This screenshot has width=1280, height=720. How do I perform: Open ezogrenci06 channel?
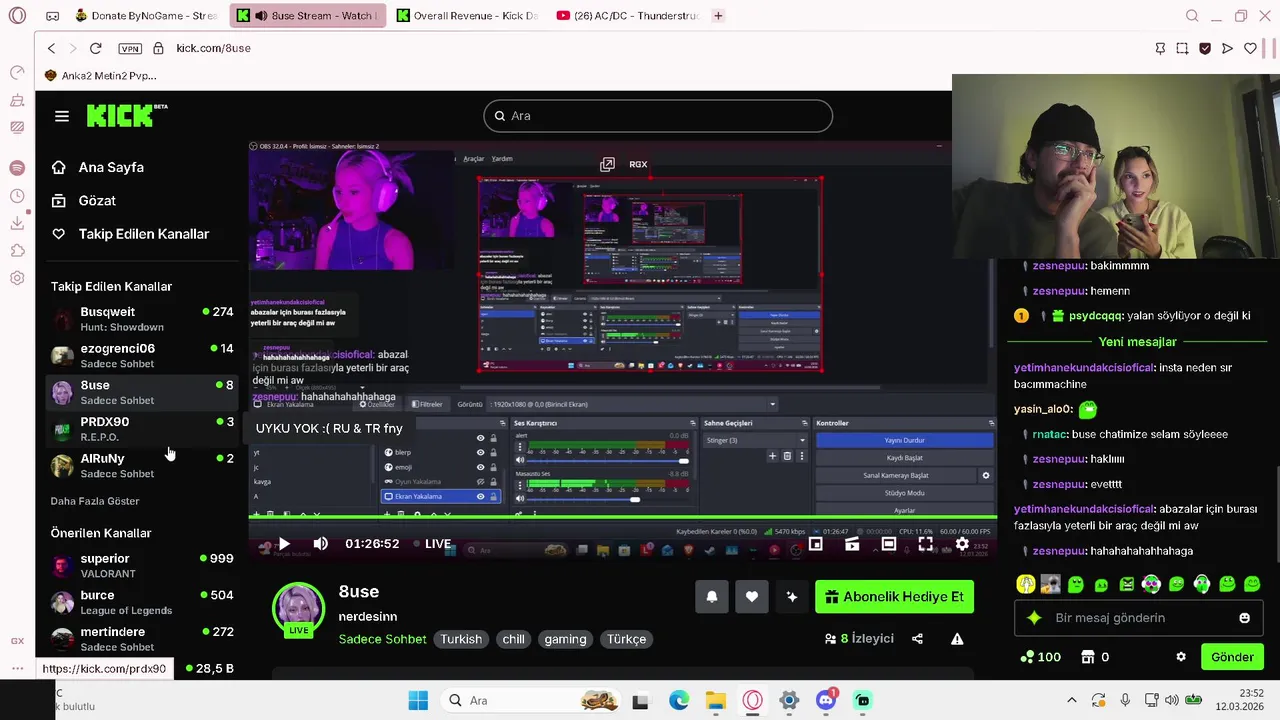tap(142, 356)
